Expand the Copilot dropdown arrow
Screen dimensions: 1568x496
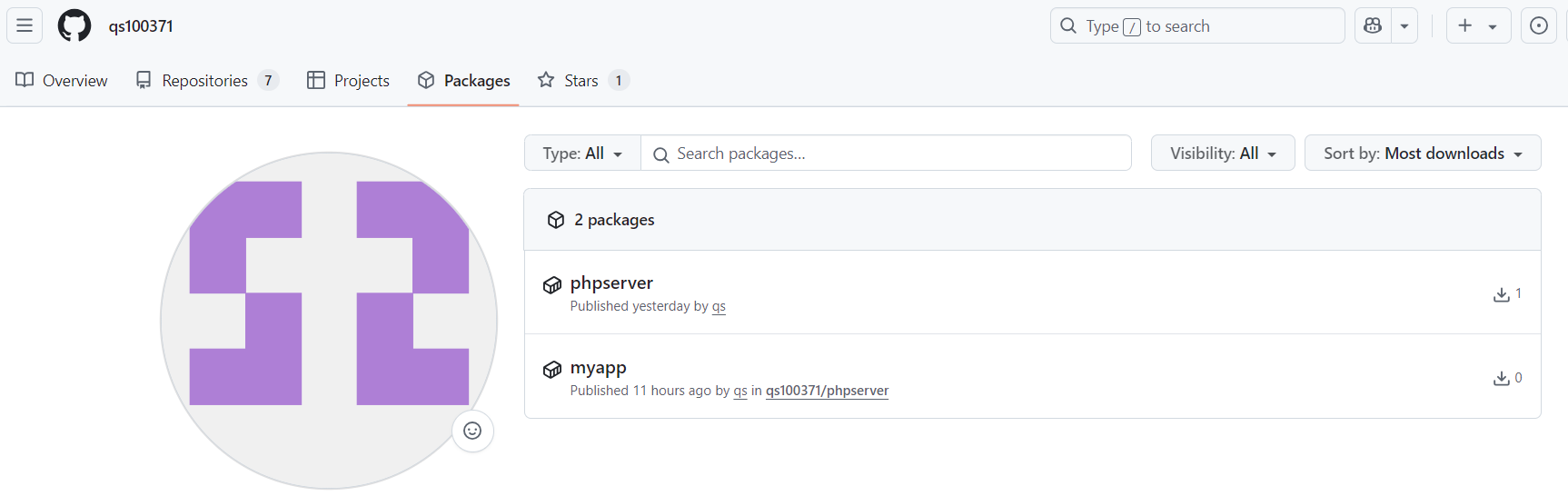coord(1404,25)
